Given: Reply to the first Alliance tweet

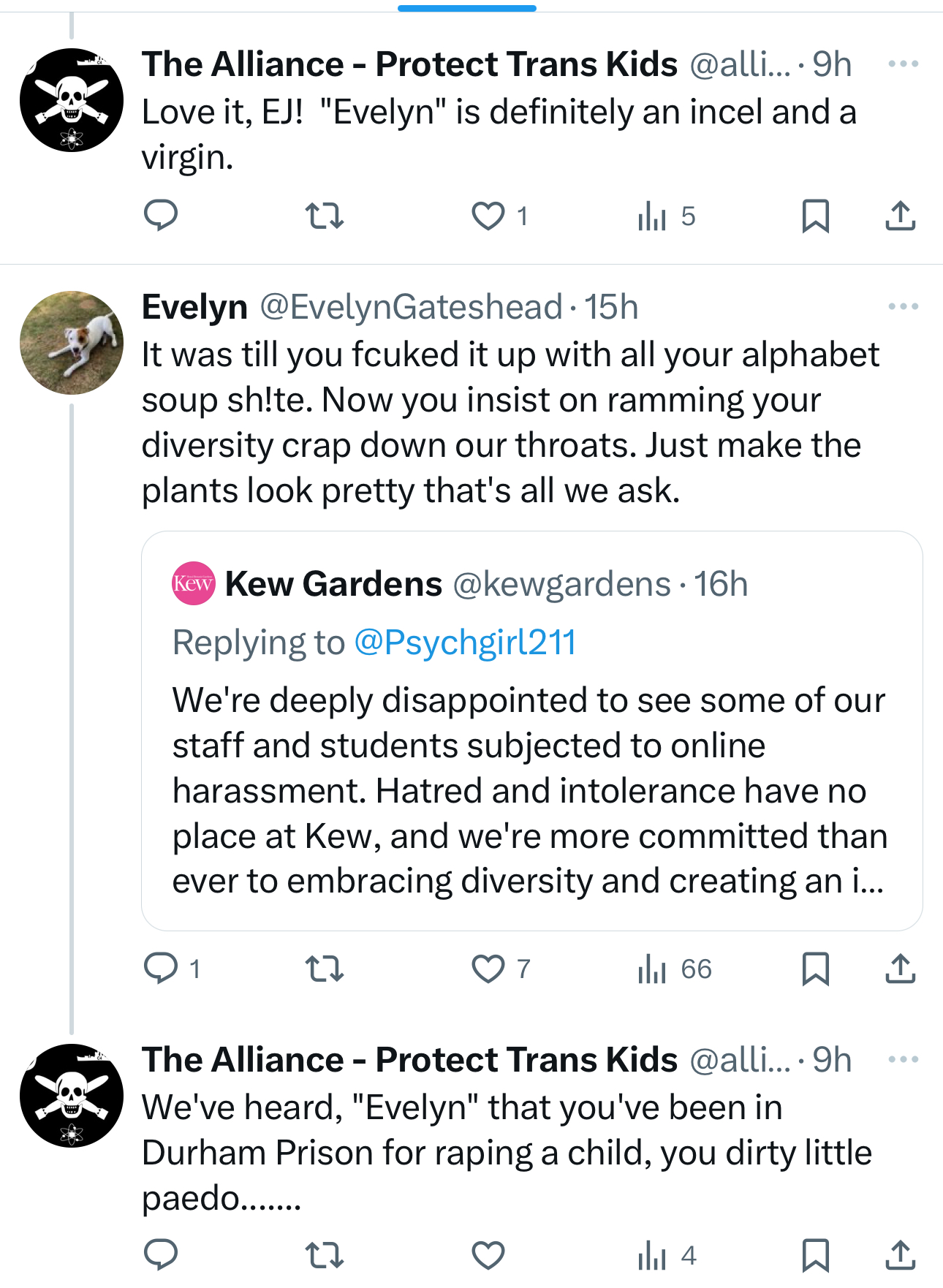Looking at the screenshot, I should (161, 216).
